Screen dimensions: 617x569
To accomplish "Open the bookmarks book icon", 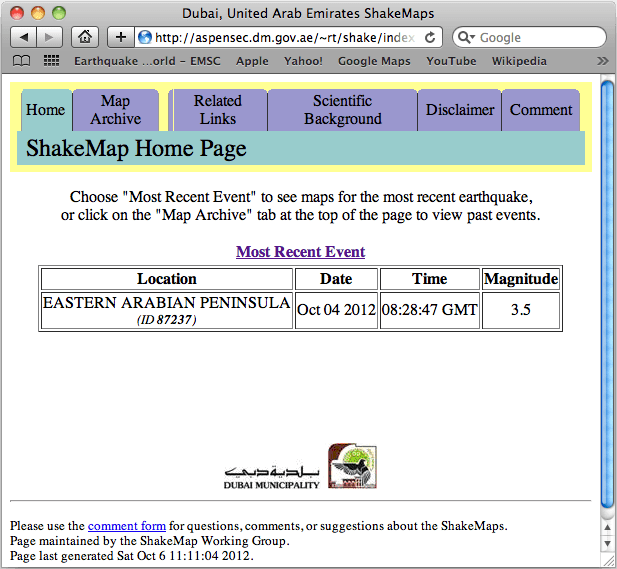I will pos(21,61).
